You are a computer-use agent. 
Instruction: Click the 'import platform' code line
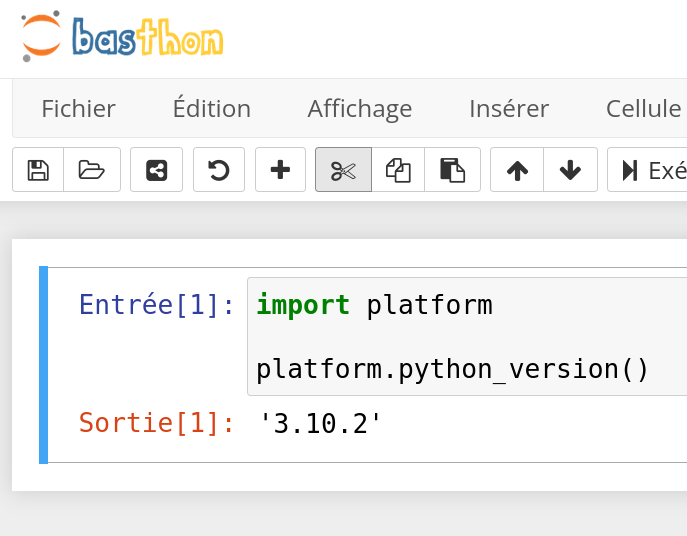[x=375, y=305]
